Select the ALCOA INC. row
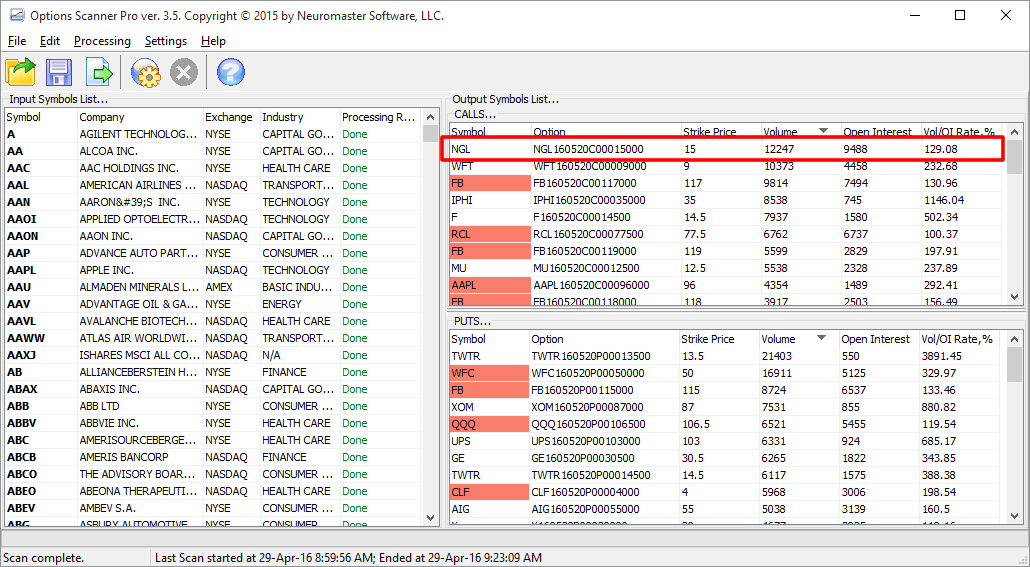The width and height of the screenshot is (1030, 567). tap(213, 151)
